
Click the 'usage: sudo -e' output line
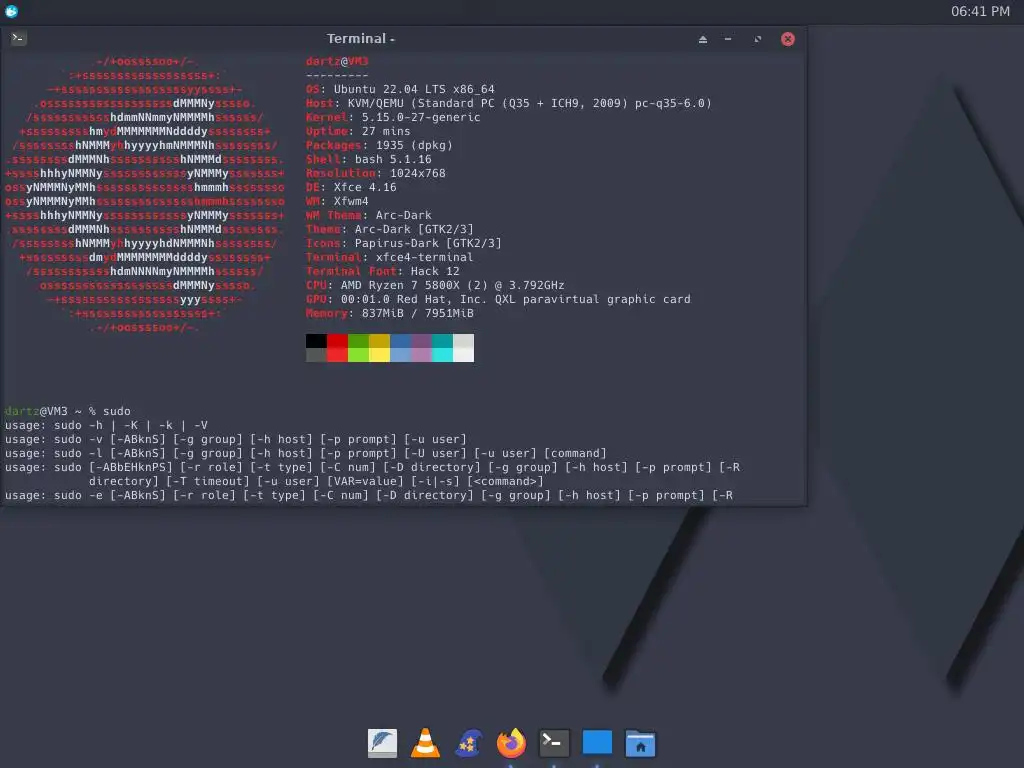click(x=369, y=496)
